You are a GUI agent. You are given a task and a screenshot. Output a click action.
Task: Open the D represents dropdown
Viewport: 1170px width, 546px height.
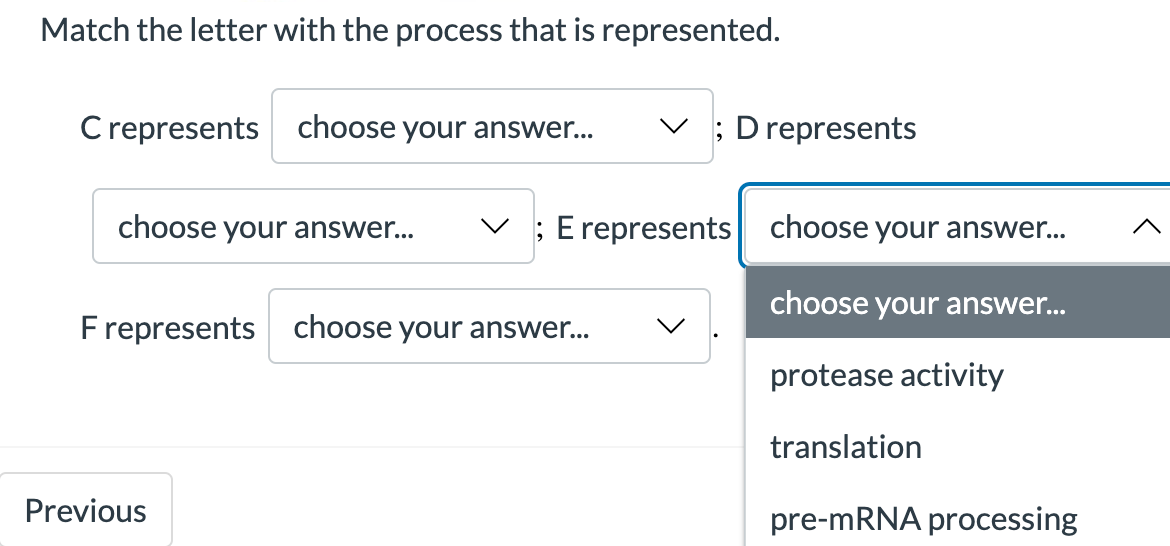tap(312, 227)
